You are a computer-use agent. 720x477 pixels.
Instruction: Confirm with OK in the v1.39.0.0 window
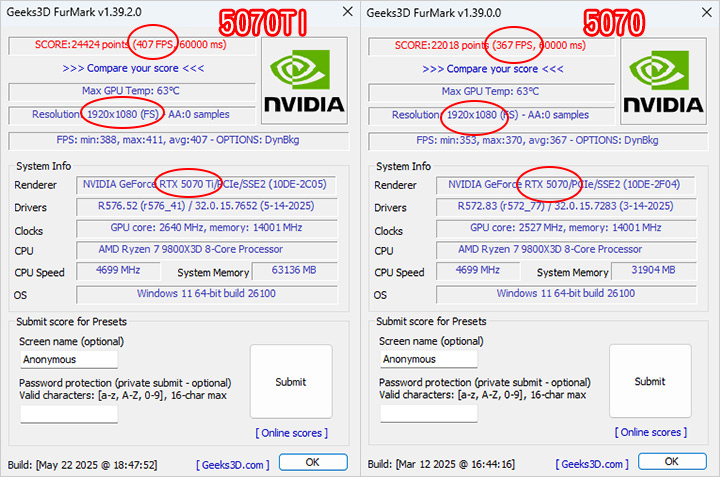(x=672, y=461)
